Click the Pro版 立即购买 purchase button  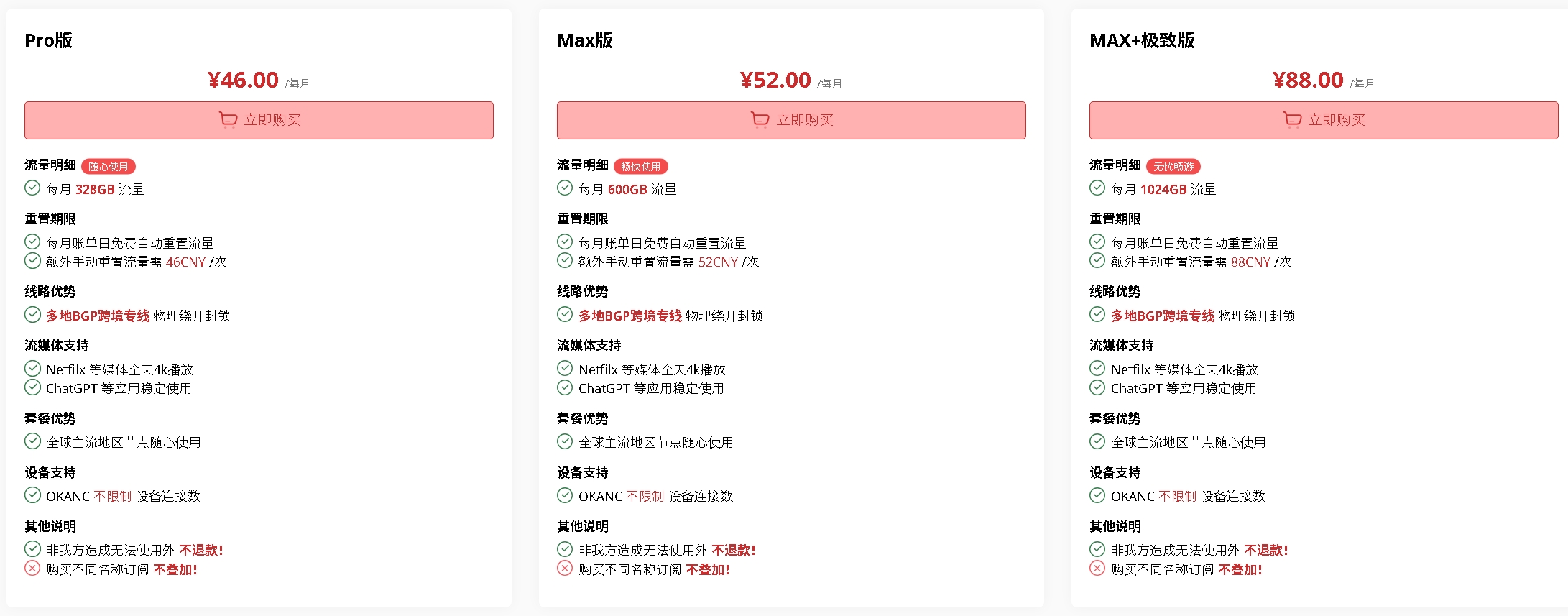pos(259,120)
